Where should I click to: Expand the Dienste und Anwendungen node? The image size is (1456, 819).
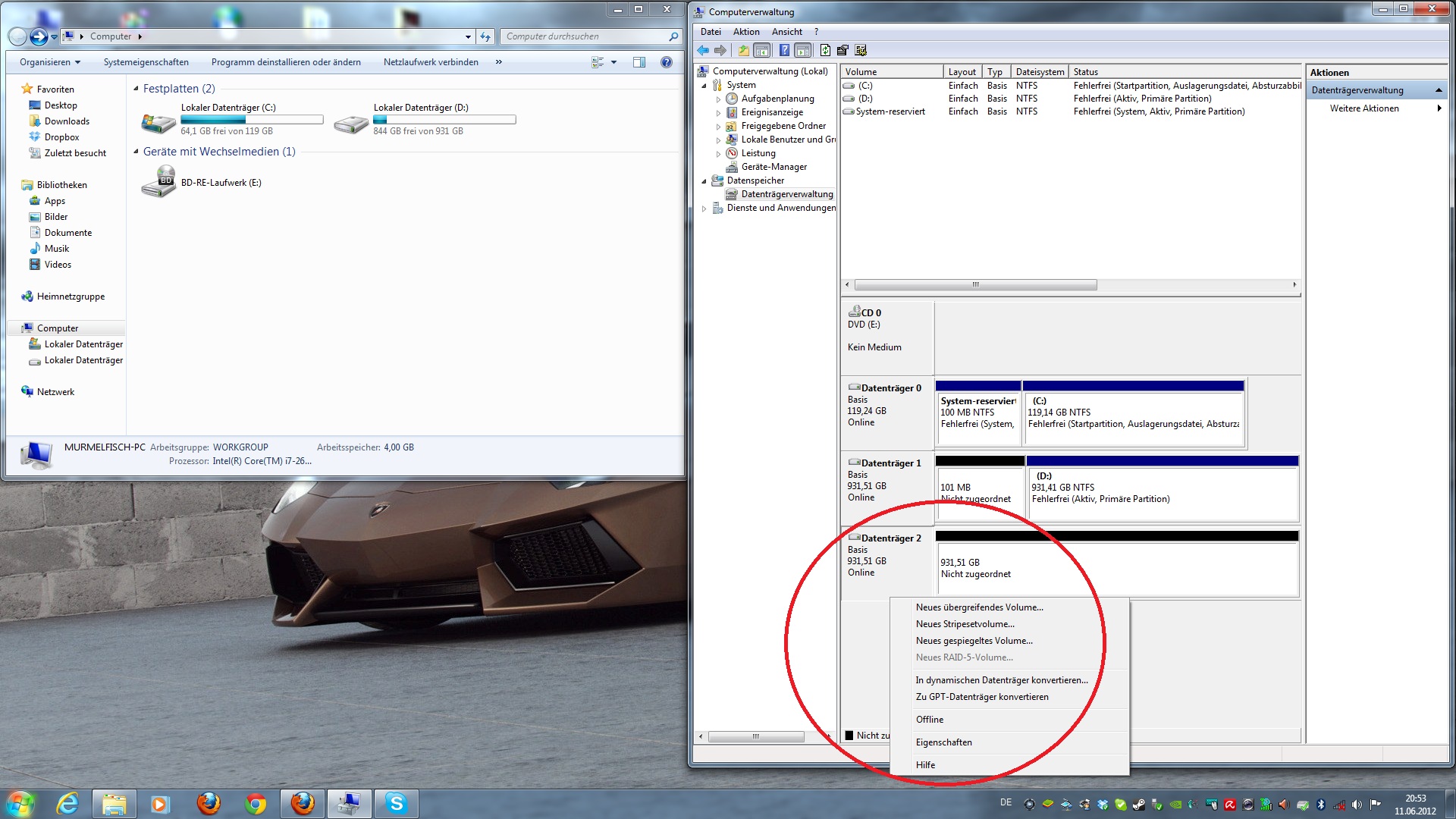704,208
